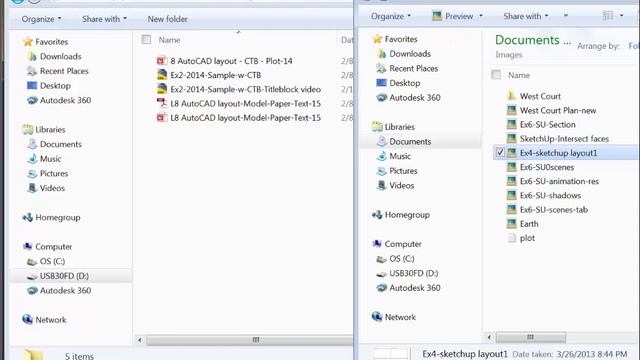Click the horizontal scrollbar thumb in the Documents window

530,337
